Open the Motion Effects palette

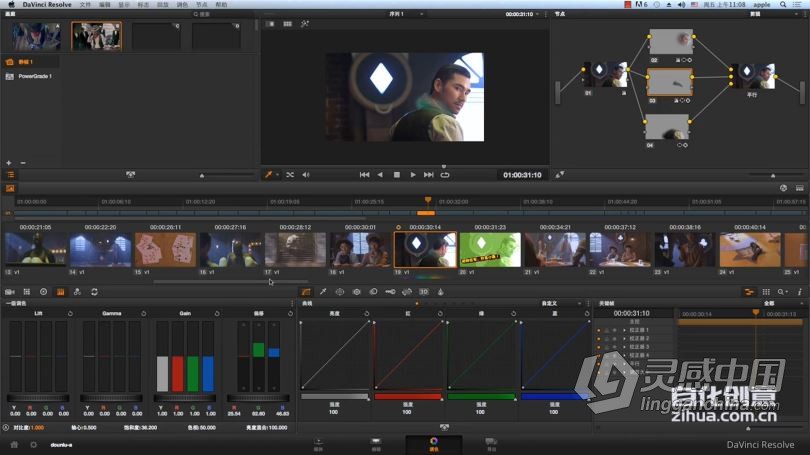coord(95,292)
